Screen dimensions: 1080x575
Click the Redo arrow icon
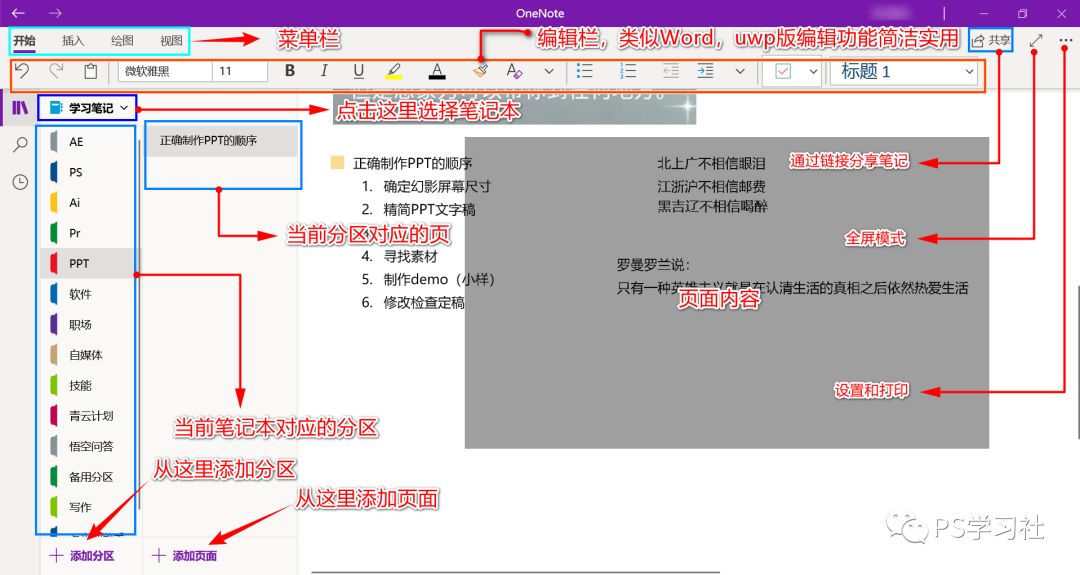56,70
